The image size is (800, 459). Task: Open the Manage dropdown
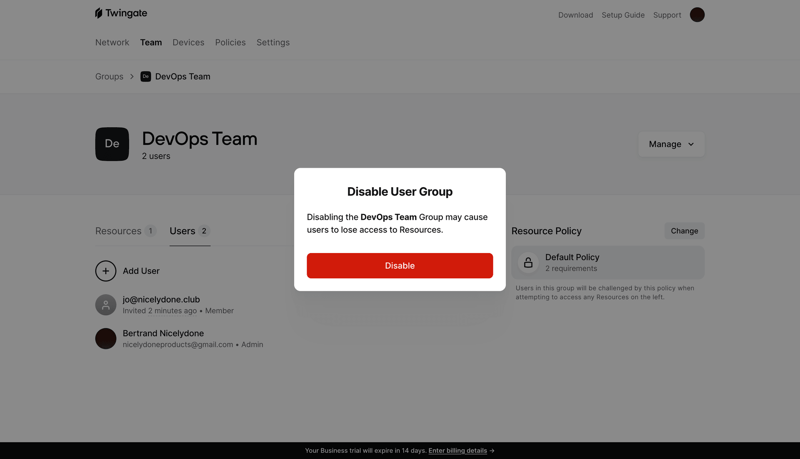671,144
